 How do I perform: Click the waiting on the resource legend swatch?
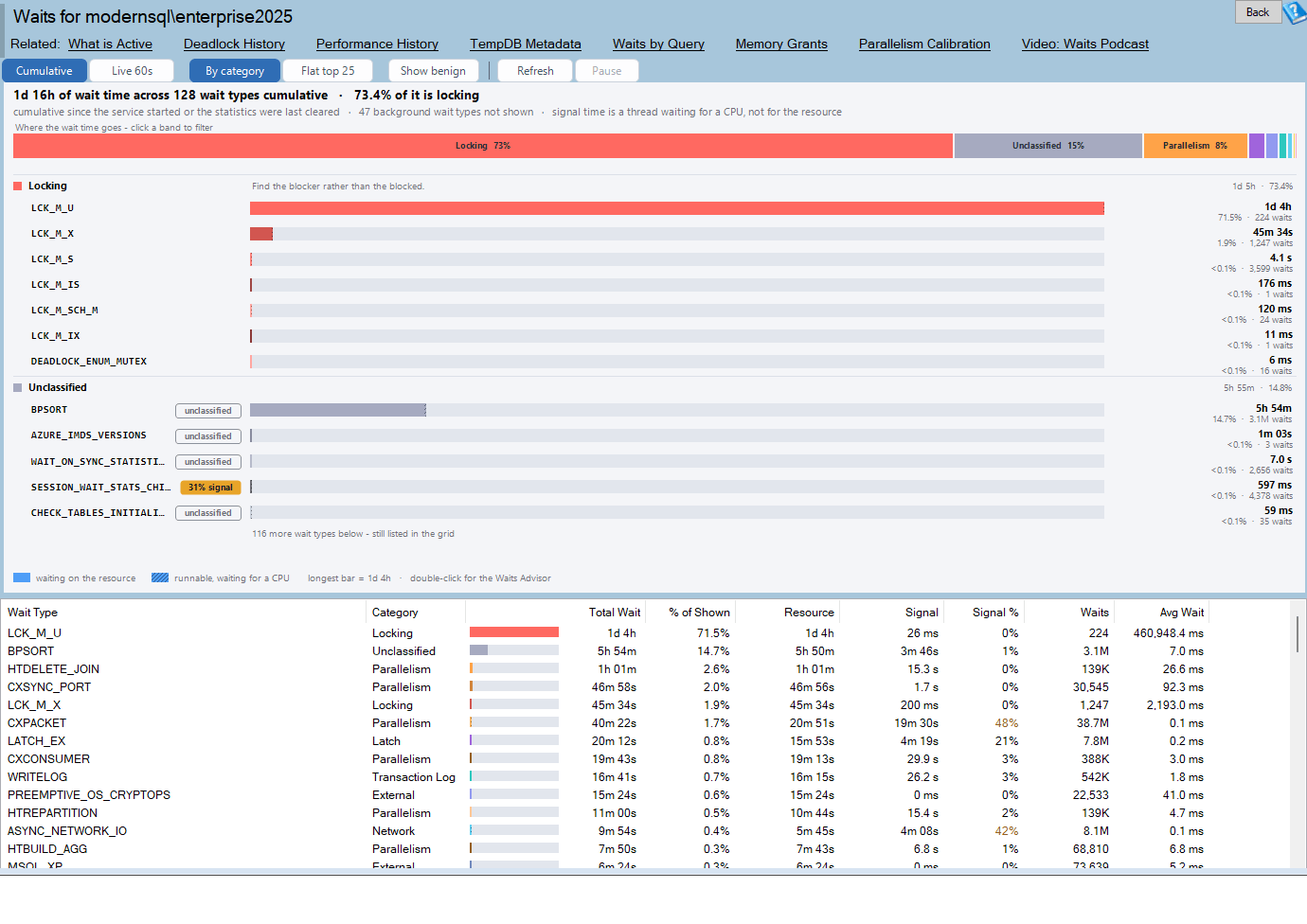click(22, 577)
